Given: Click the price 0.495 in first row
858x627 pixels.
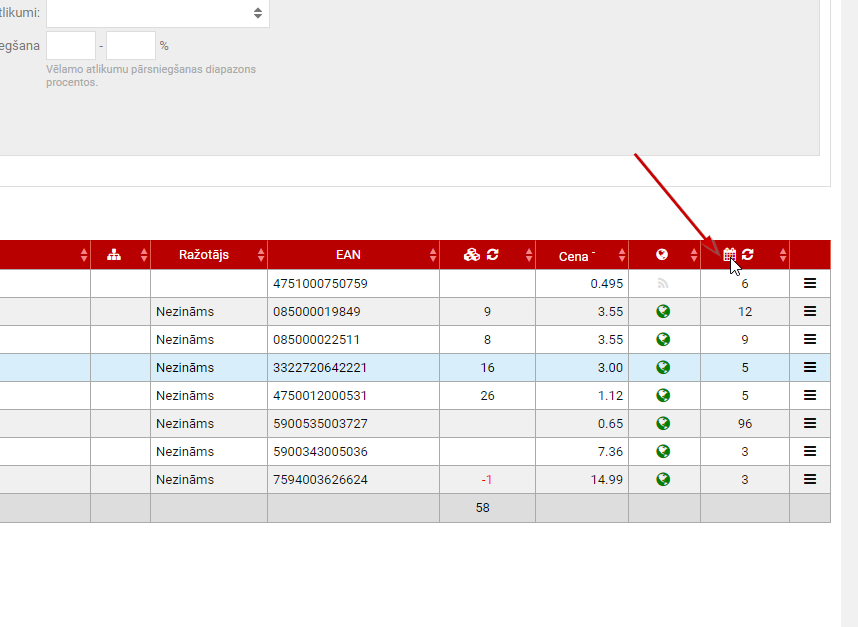Looking at the screenshot, I should pyautogui.click(x=606, y=284).
